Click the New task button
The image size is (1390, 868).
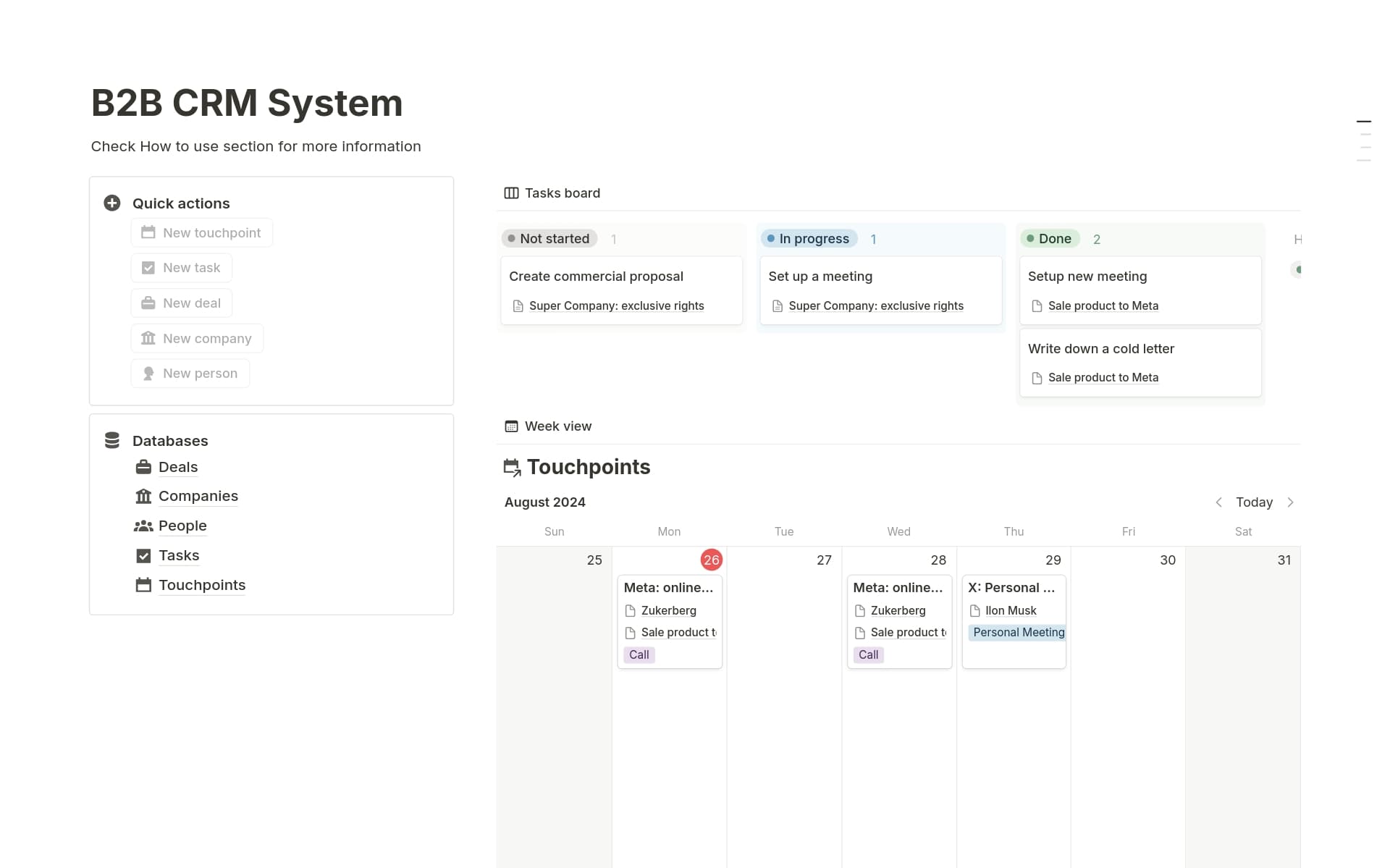coord(182,268)
